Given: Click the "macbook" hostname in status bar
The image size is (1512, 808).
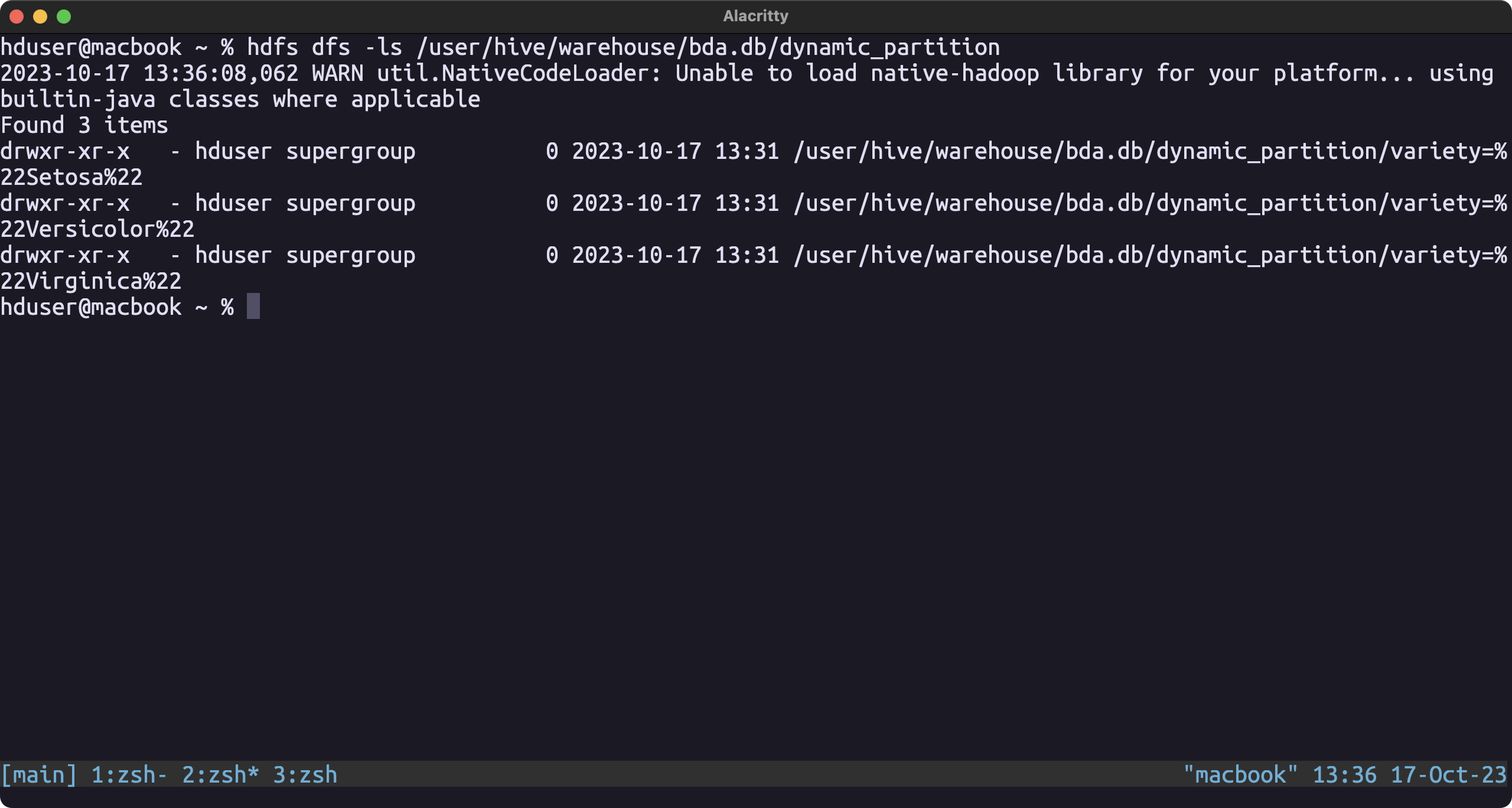Looking at the screenshot, I should 1240,775.
